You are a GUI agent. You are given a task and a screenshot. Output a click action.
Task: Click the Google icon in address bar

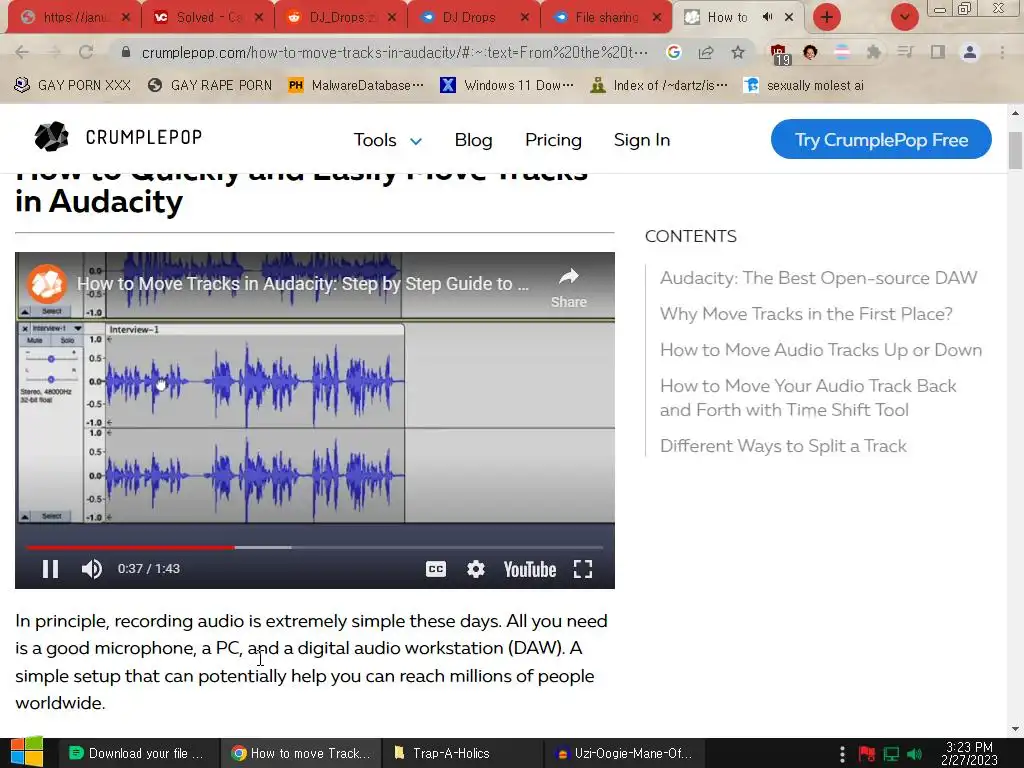(674, 52)
